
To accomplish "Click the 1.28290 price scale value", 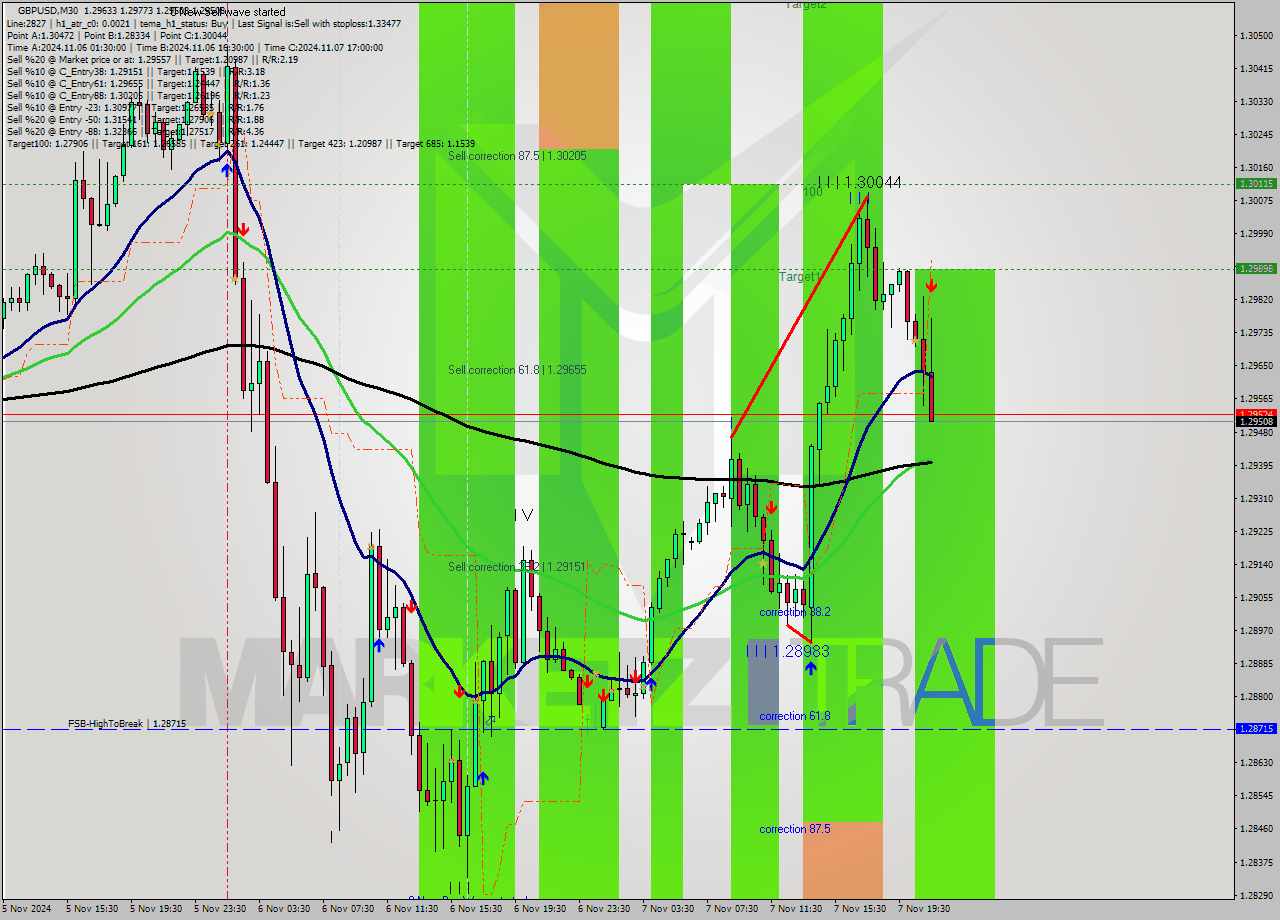I will pyautogui.click(x=1256, y=895).
